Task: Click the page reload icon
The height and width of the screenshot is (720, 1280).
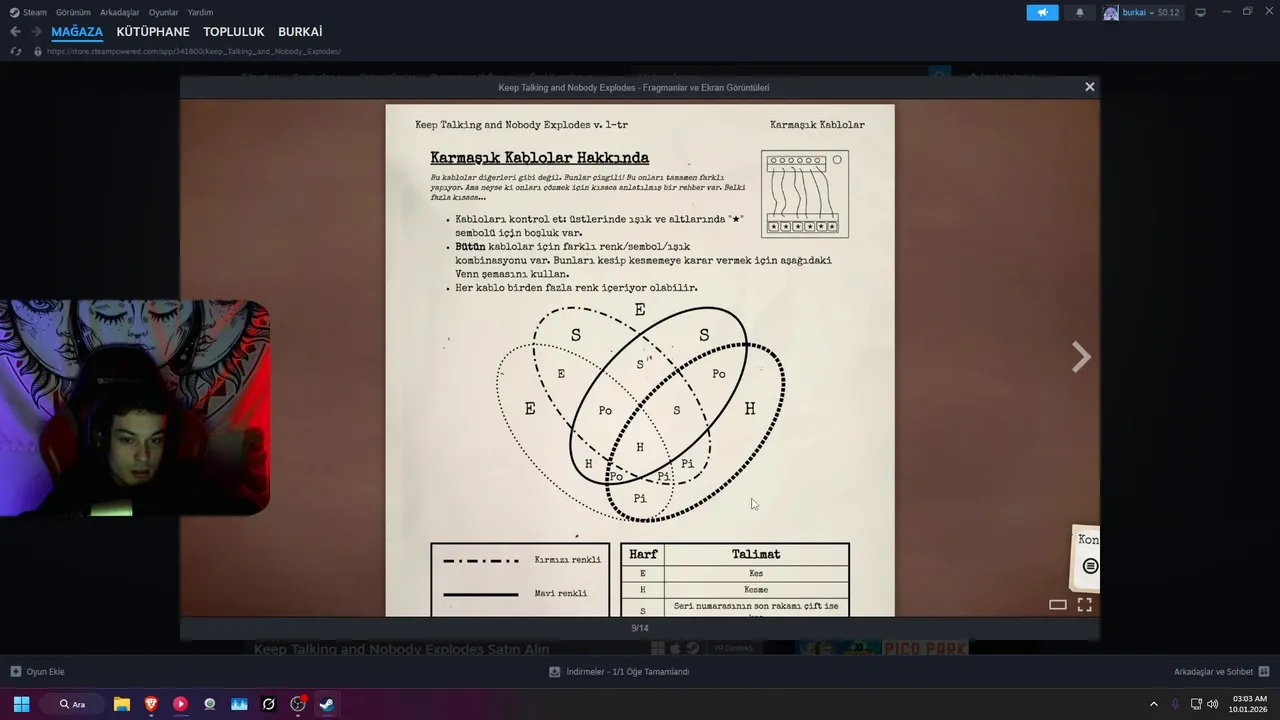Action: pyautogui.click(x=15, y=51)
